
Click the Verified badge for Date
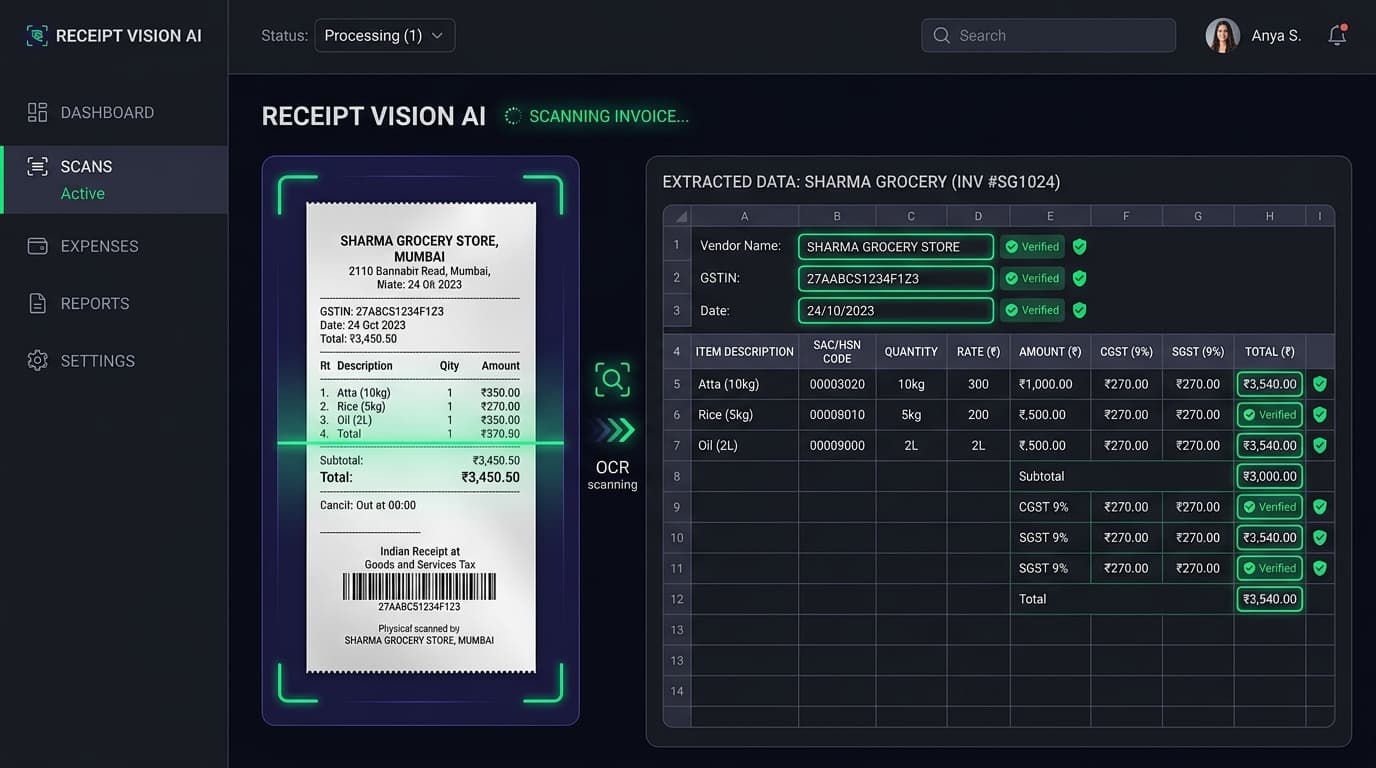pos(1032,311)
